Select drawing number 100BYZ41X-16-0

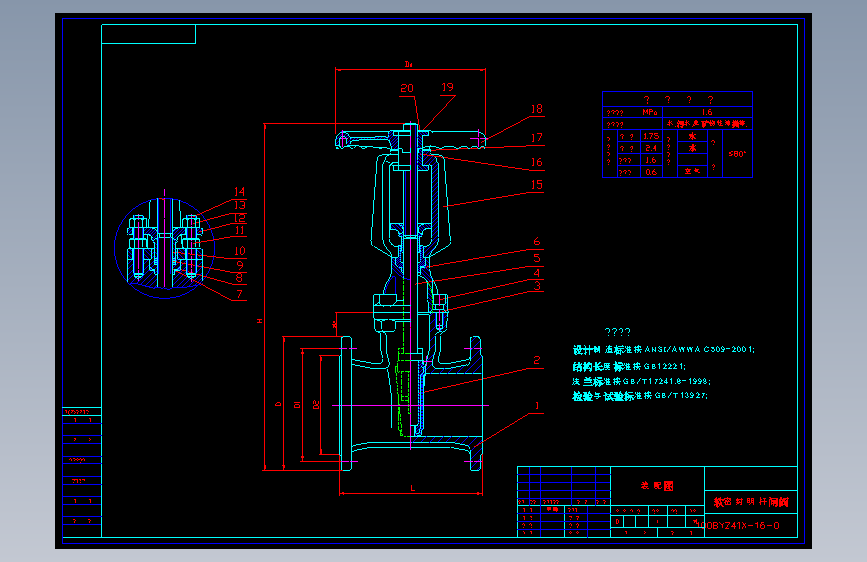tap(738, 525)
